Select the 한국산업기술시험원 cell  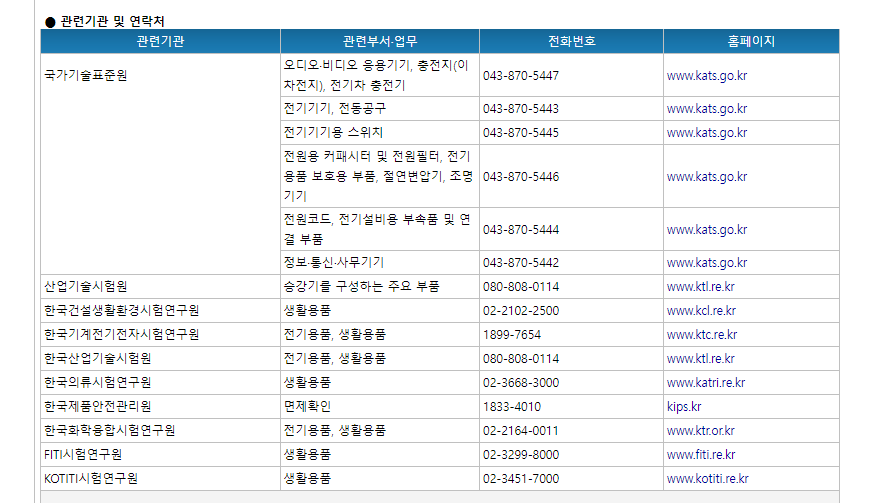coord(160,359)
